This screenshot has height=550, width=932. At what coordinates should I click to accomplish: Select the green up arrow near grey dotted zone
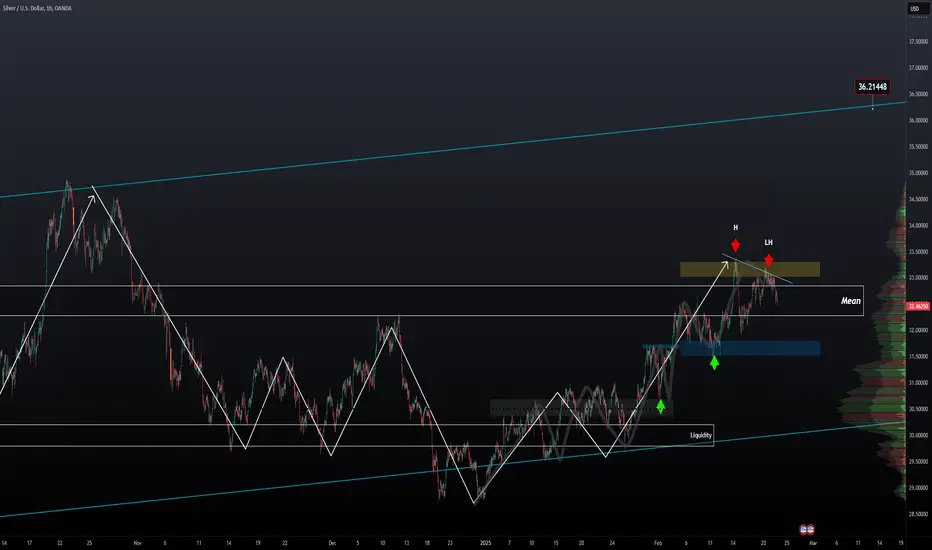660,406
